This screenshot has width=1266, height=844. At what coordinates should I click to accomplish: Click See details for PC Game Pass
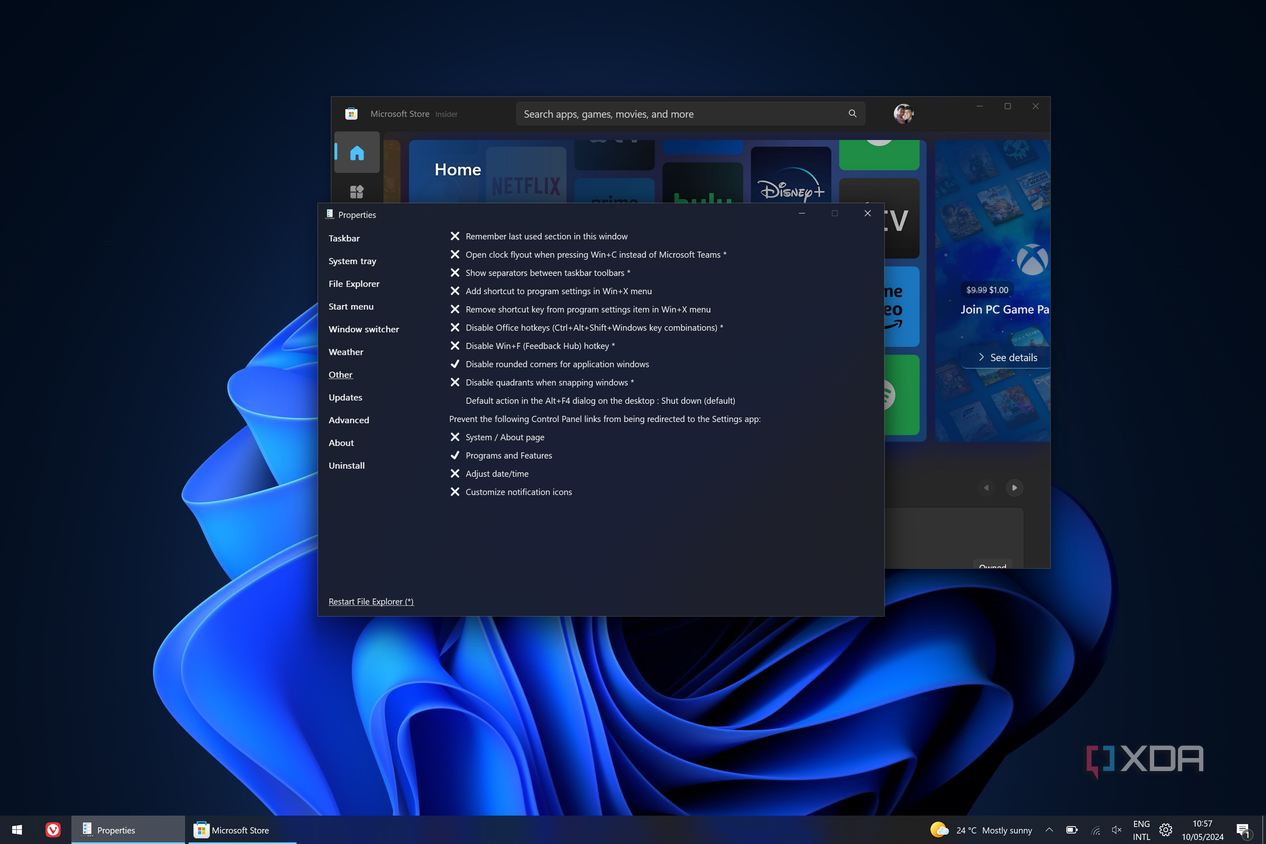1007,357
